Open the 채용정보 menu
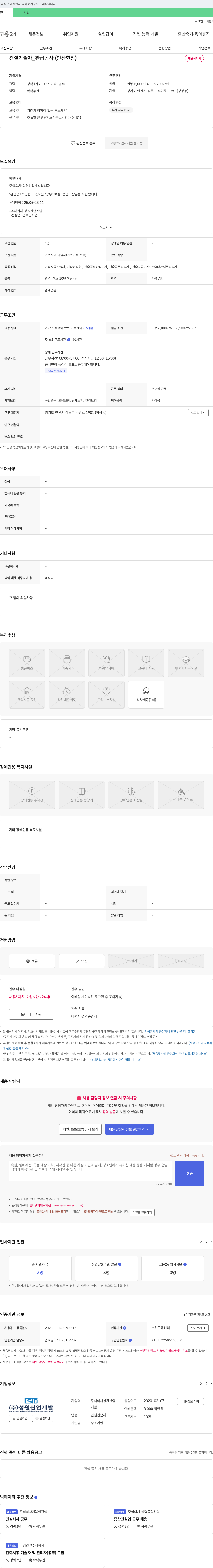213x1568 pixels. point(36,34)
